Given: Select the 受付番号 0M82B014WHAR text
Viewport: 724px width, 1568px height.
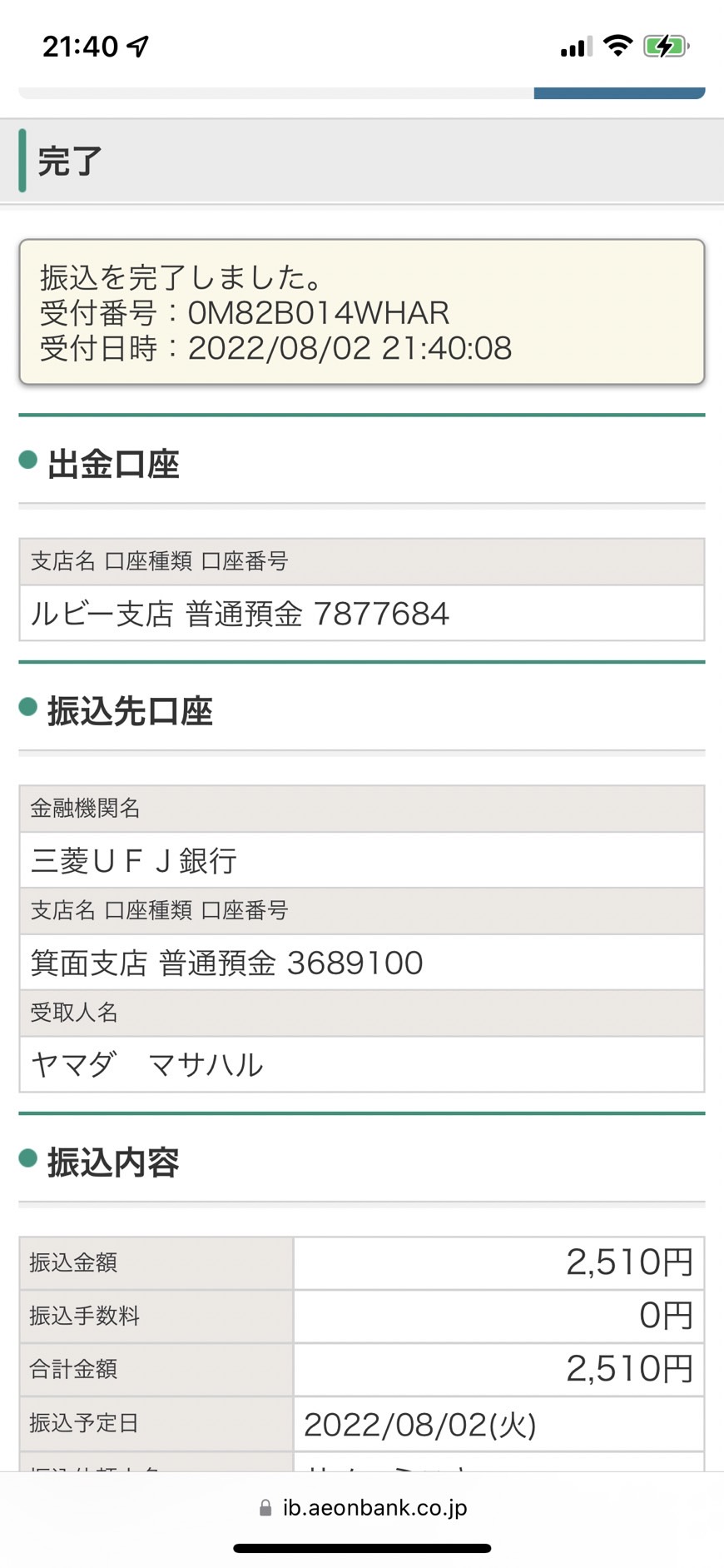Looking at the screenshot, I should click(245, 313).
